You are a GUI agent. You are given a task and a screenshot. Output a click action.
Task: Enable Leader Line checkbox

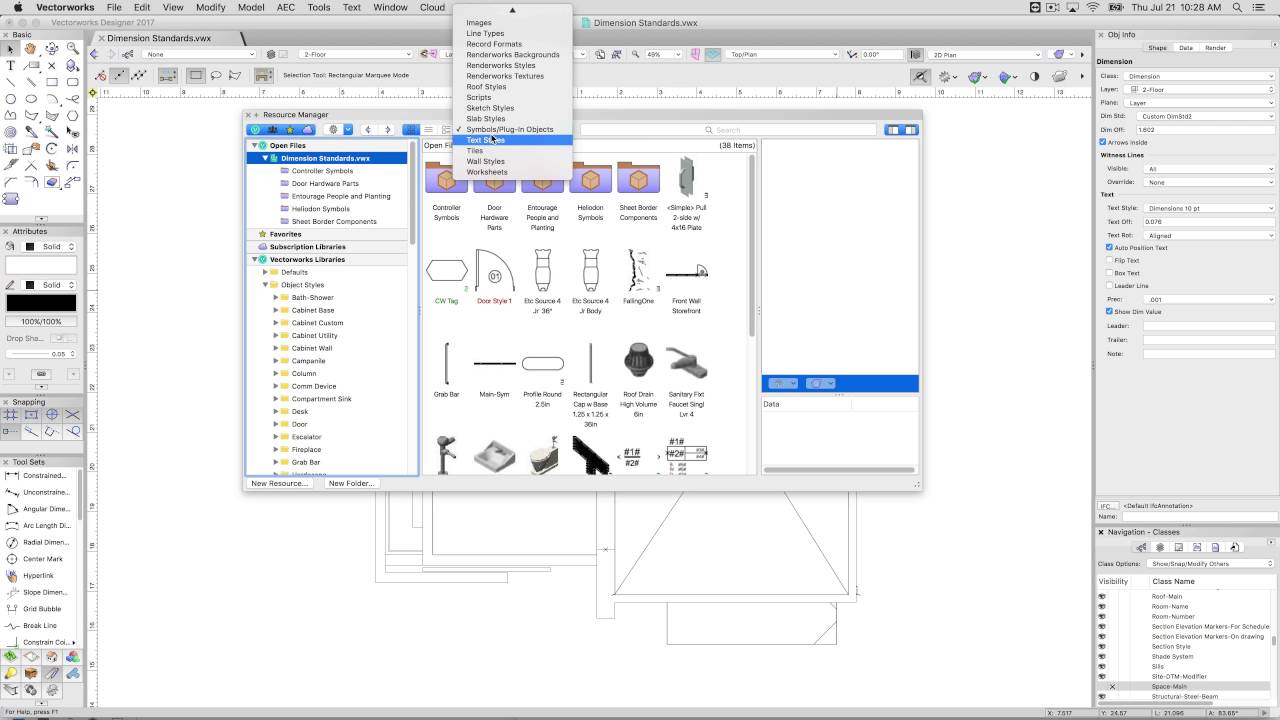pyautogui.click(x=1109, y=286)
